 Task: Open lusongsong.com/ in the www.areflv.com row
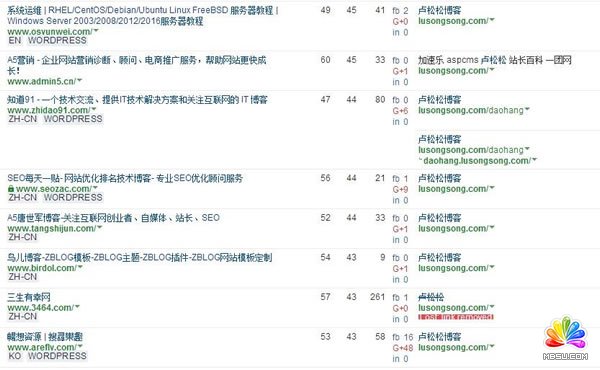(x=453, y=347)
